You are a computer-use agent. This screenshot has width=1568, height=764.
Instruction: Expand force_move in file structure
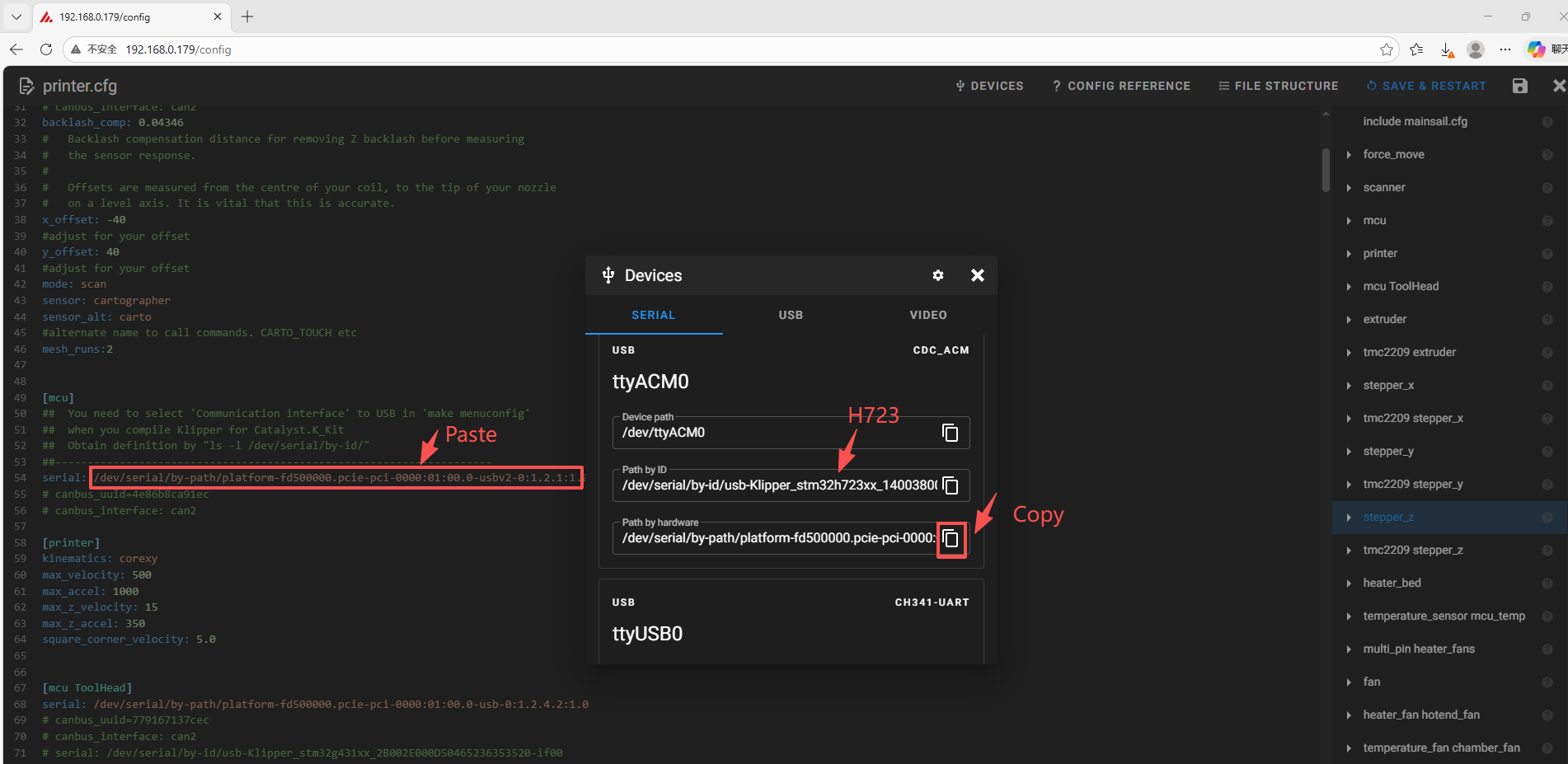[1349, 155]
